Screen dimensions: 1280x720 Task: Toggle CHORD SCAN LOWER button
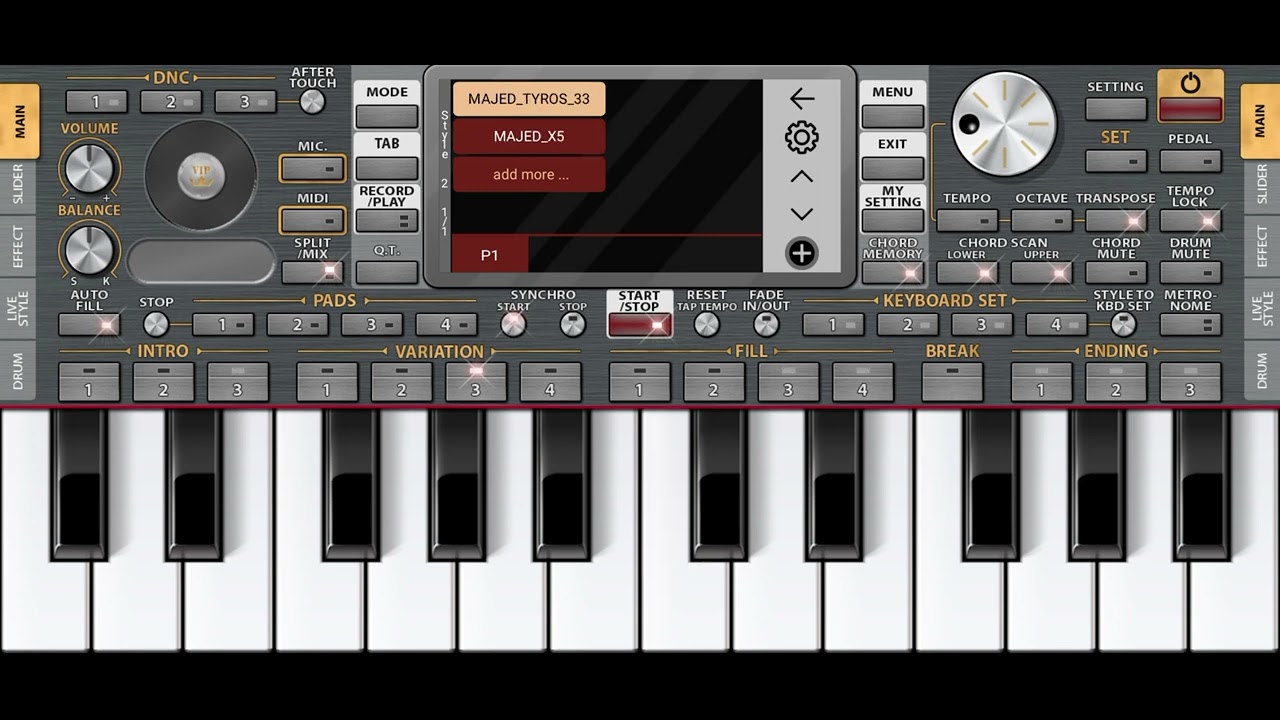(967, 272)
